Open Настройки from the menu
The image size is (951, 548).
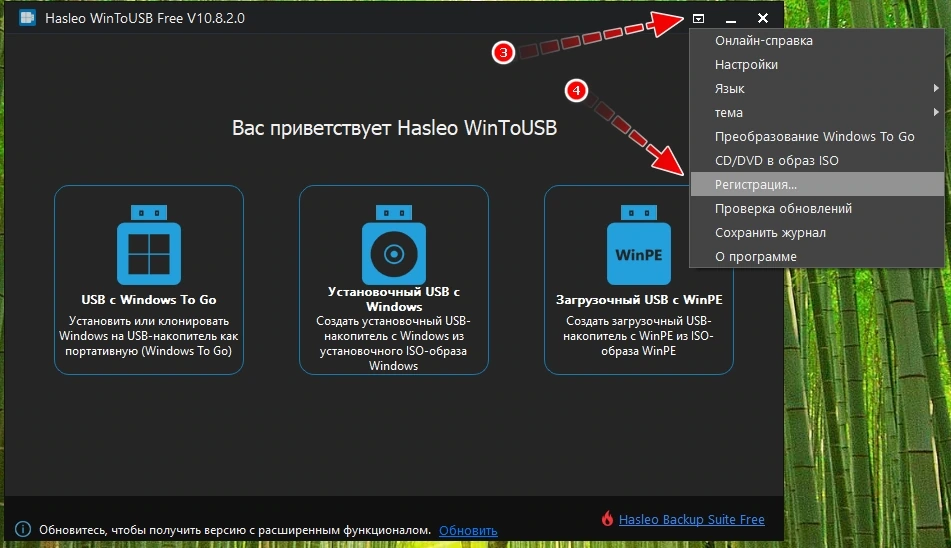coord(817,64)
